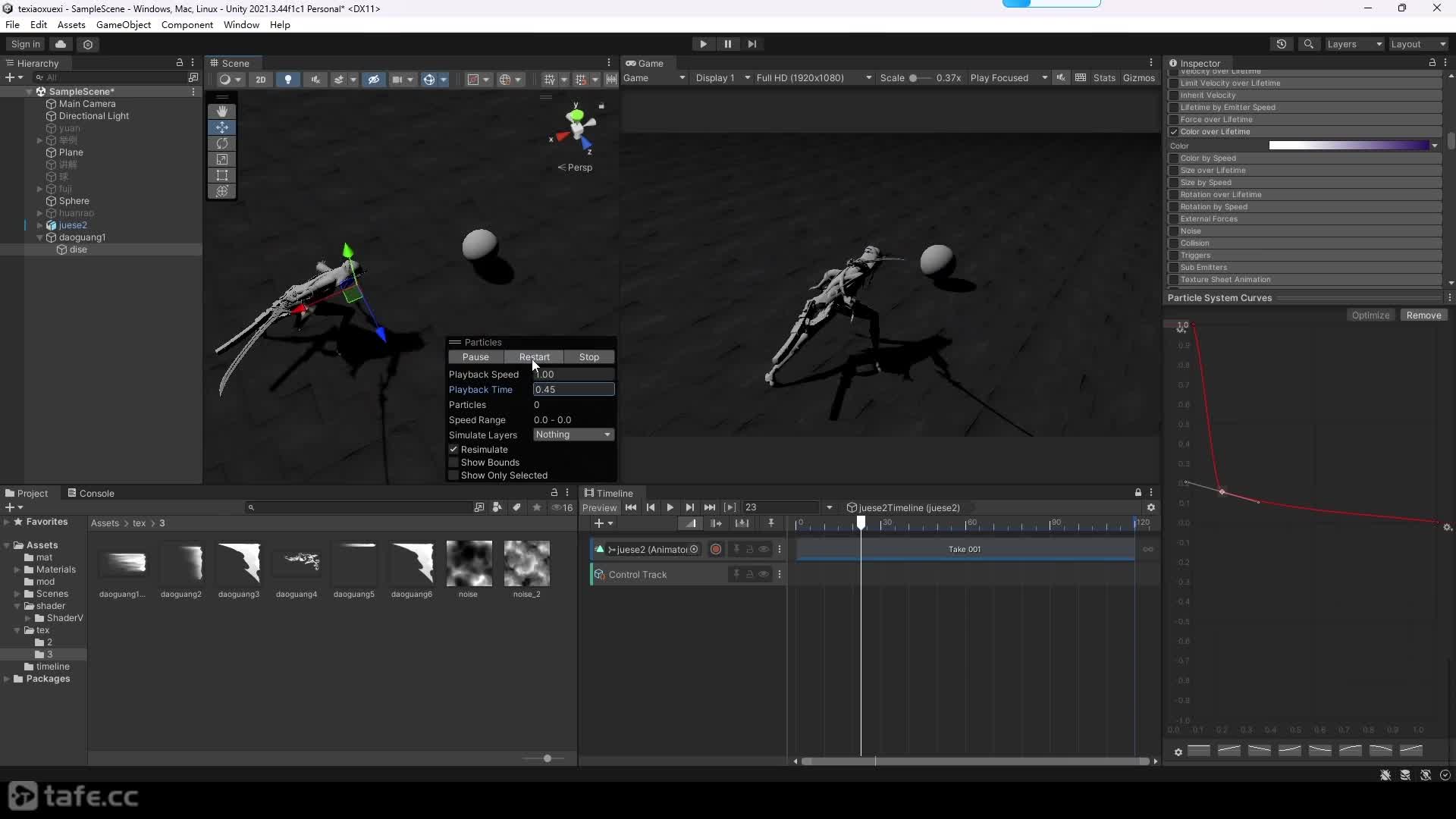1456x819 pixels.
Task: Click the Stop particles button
Action: point(588,357)
